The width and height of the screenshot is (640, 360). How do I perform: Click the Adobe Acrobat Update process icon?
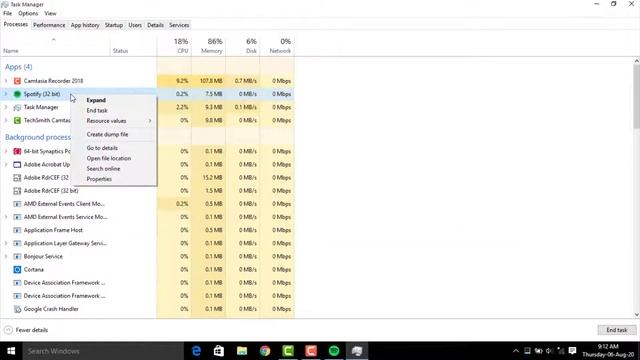[17, 164]
